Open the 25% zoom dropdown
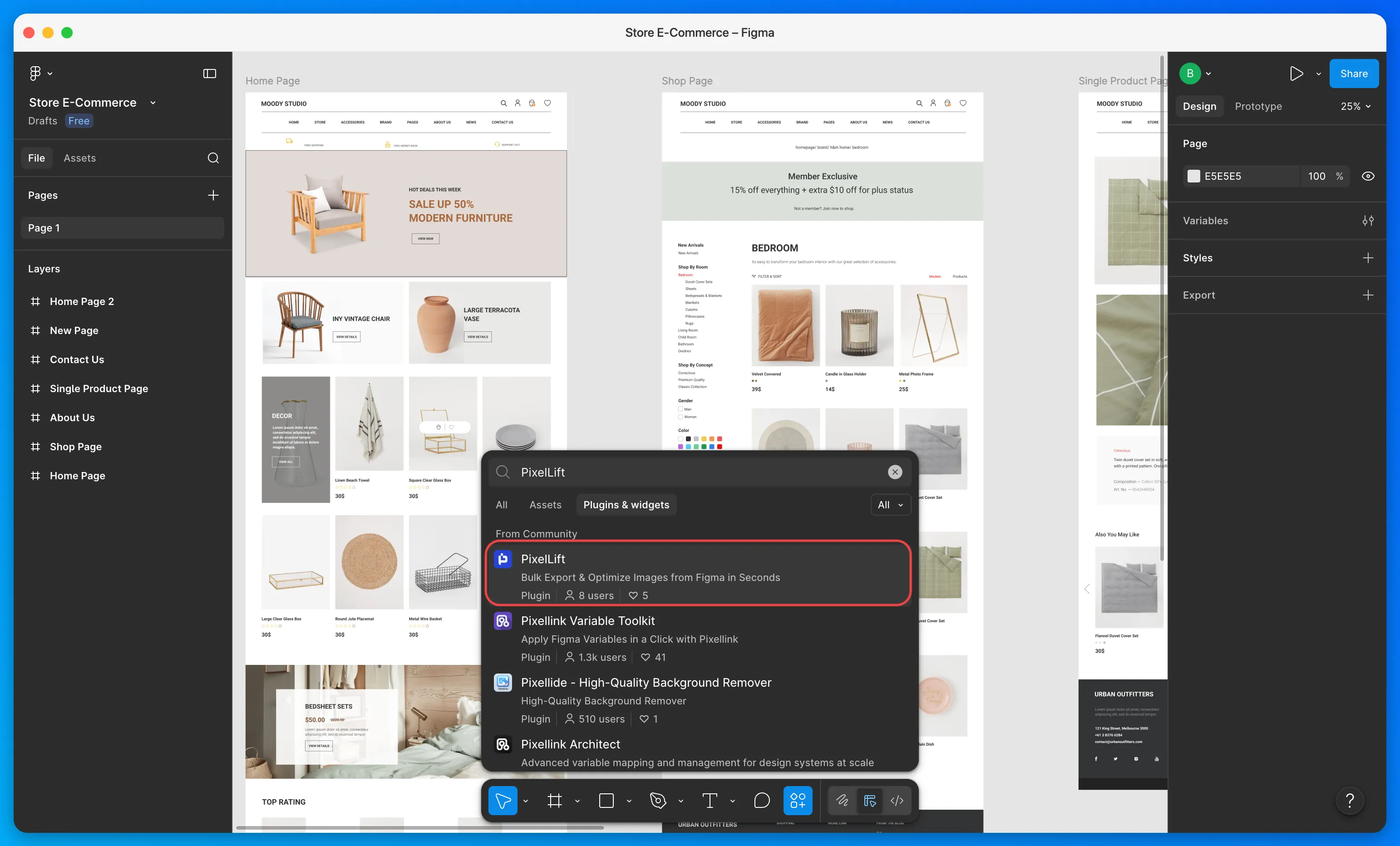The height and width of the screenshot is (846, 1400). pyautogui.click(x=1356, y=106)
